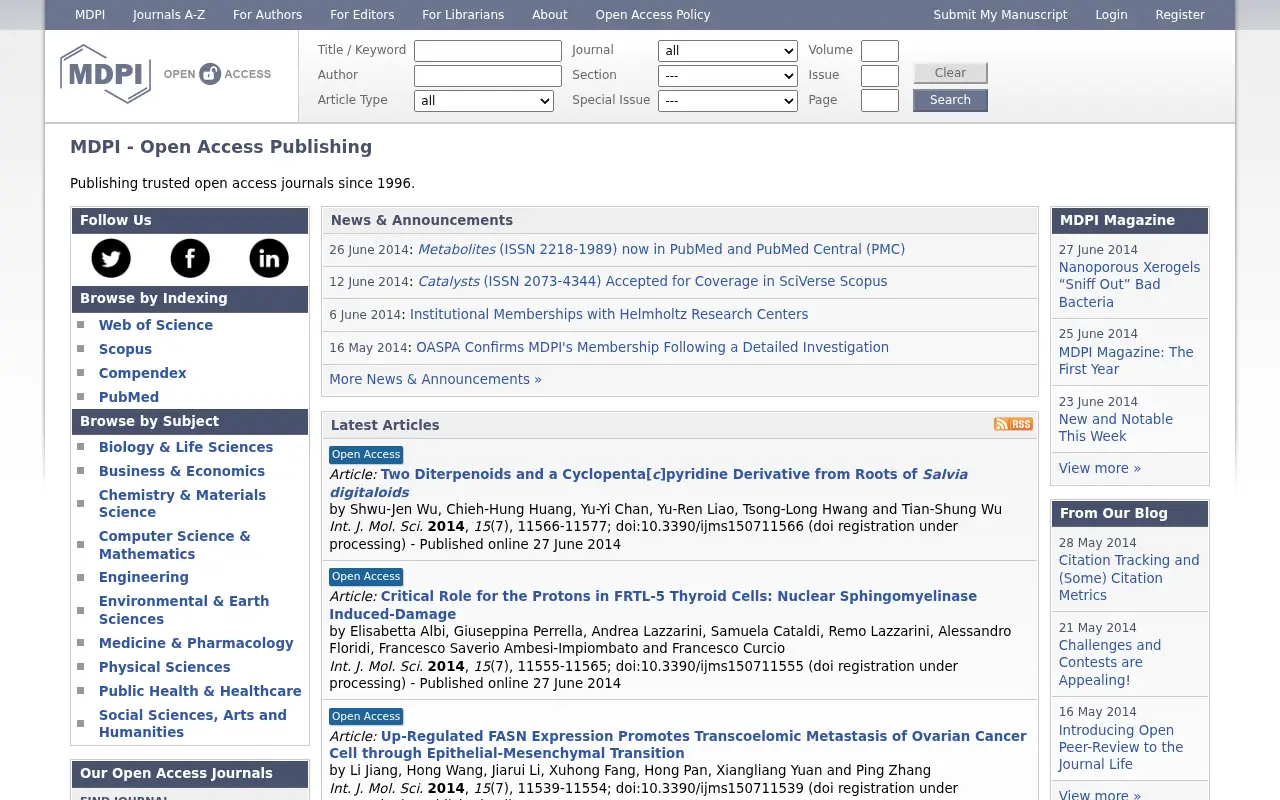
Task: Browse Engineering subject journals
Action: point(144,577)
